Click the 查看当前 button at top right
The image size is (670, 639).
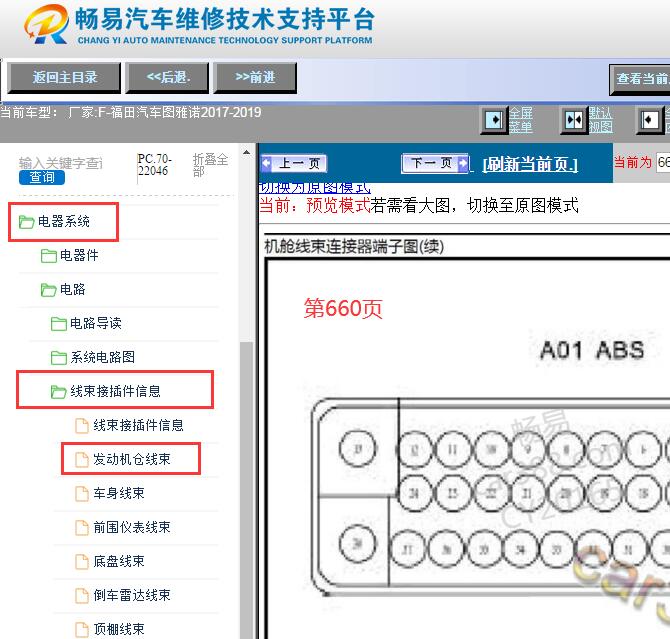pyautogui.click(x=640, y=79)
